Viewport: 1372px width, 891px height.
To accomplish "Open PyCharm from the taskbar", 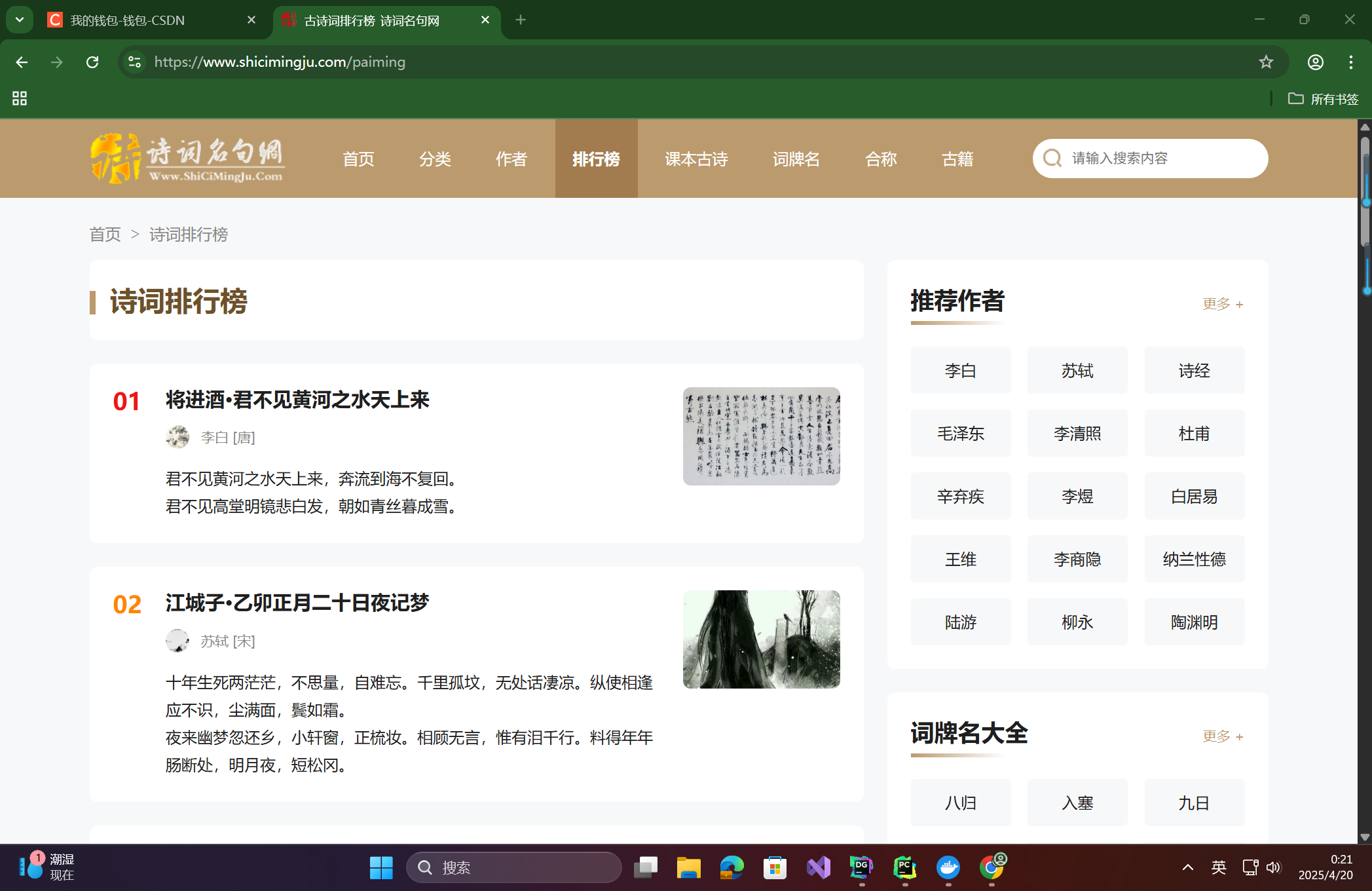I will point(904,867).
